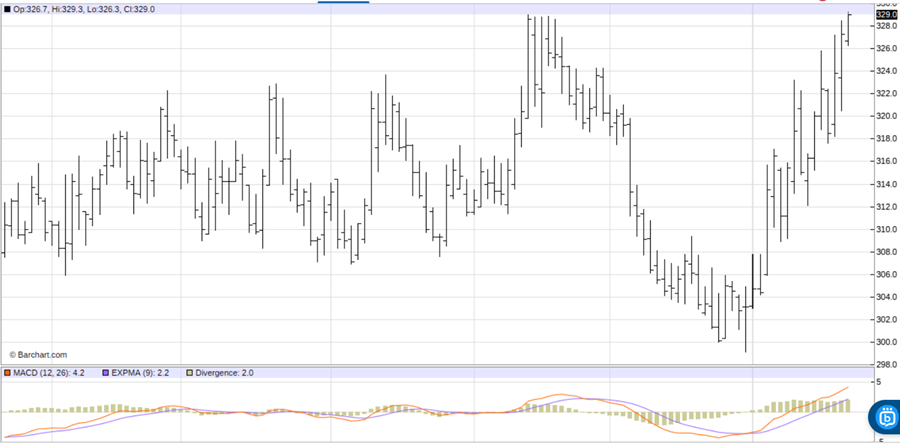Click the 324.0 price axis label
This screenshot has height=445, width=900.
pos(886,71)
